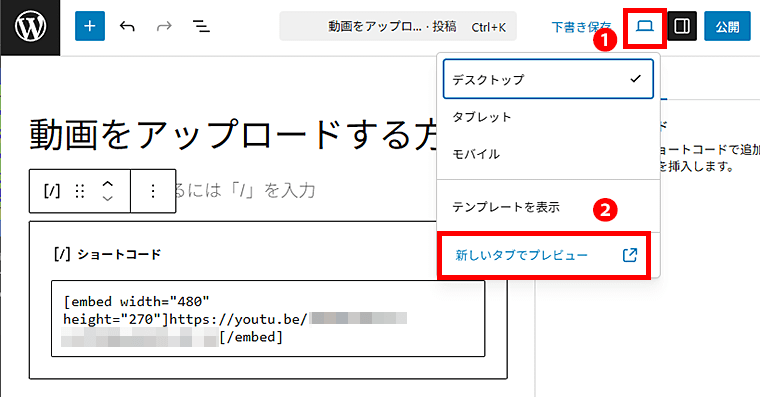Select the デスクトップ preview option
Screen dimensions: 760x397
click(548, 79)
